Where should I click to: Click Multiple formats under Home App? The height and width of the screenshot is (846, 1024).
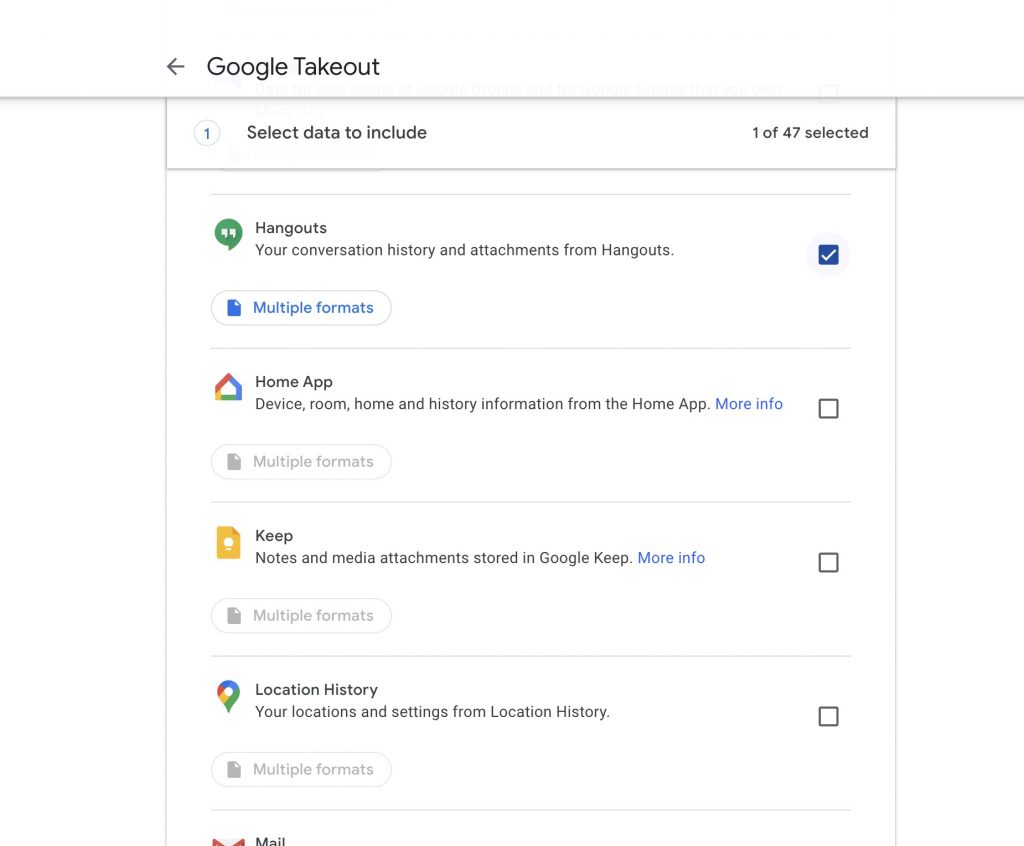(x=301, y=462)
